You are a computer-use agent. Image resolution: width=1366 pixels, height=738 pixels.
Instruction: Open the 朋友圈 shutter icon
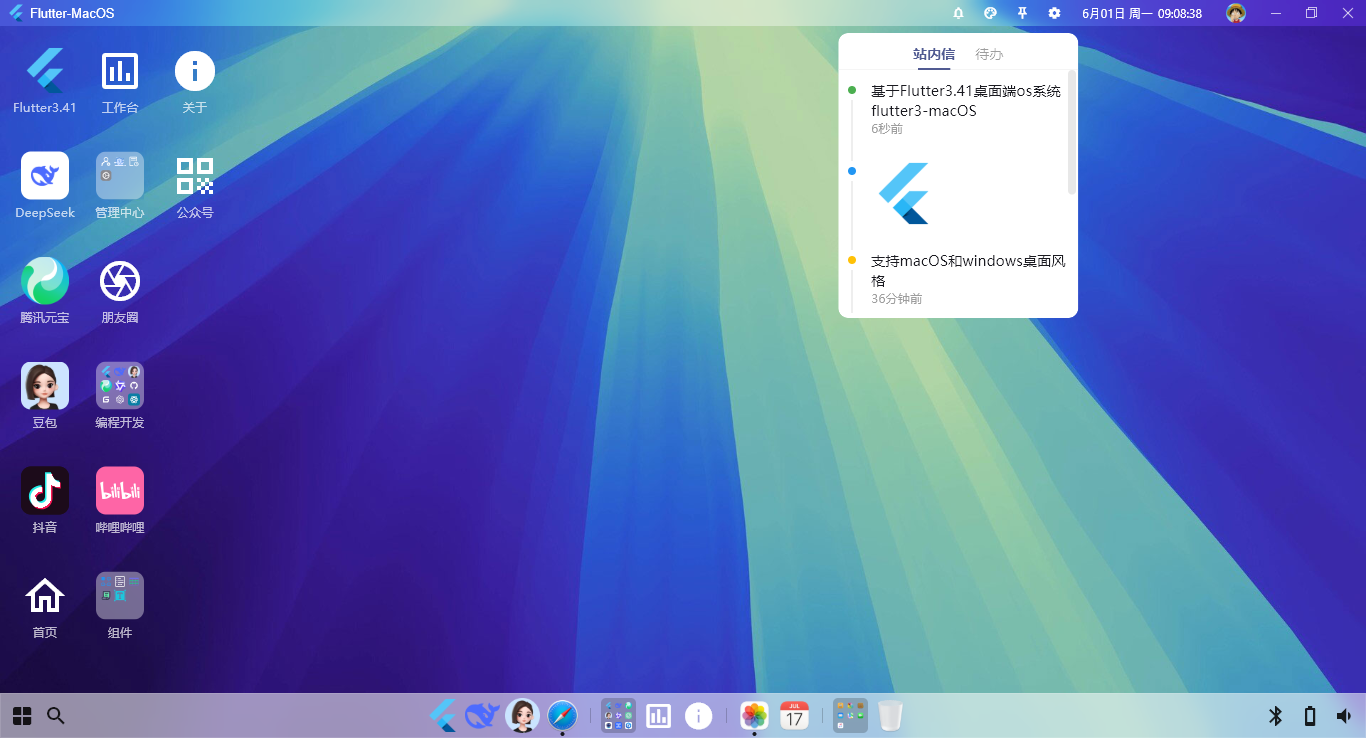(x=120, y=281)
